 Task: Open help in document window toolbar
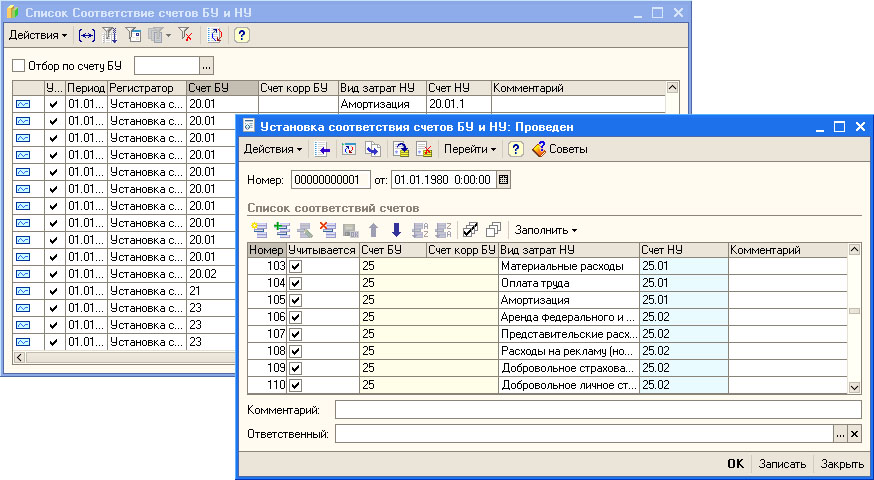[516, 149]
